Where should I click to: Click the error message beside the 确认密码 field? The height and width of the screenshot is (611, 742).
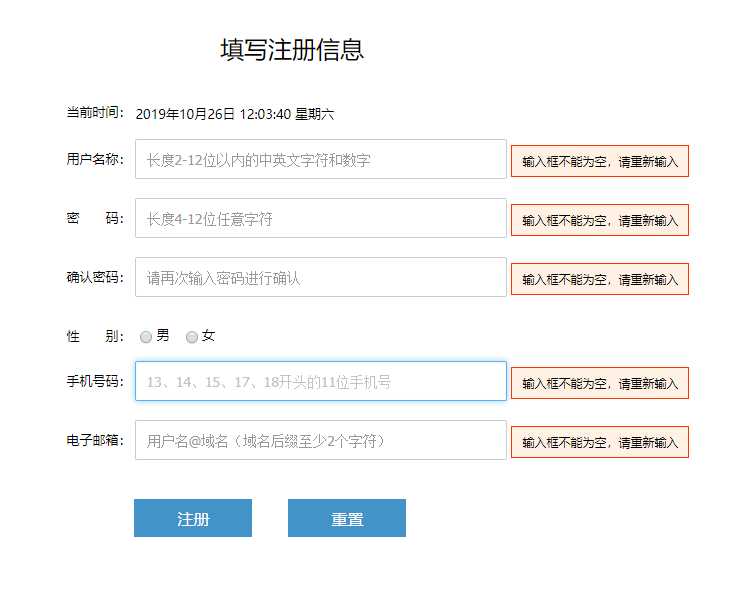coord(599,279)
